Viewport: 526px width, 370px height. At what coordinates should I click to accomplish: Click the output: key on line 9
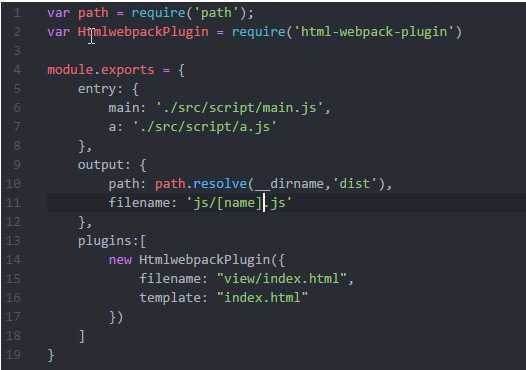click(x=104, y=165)
